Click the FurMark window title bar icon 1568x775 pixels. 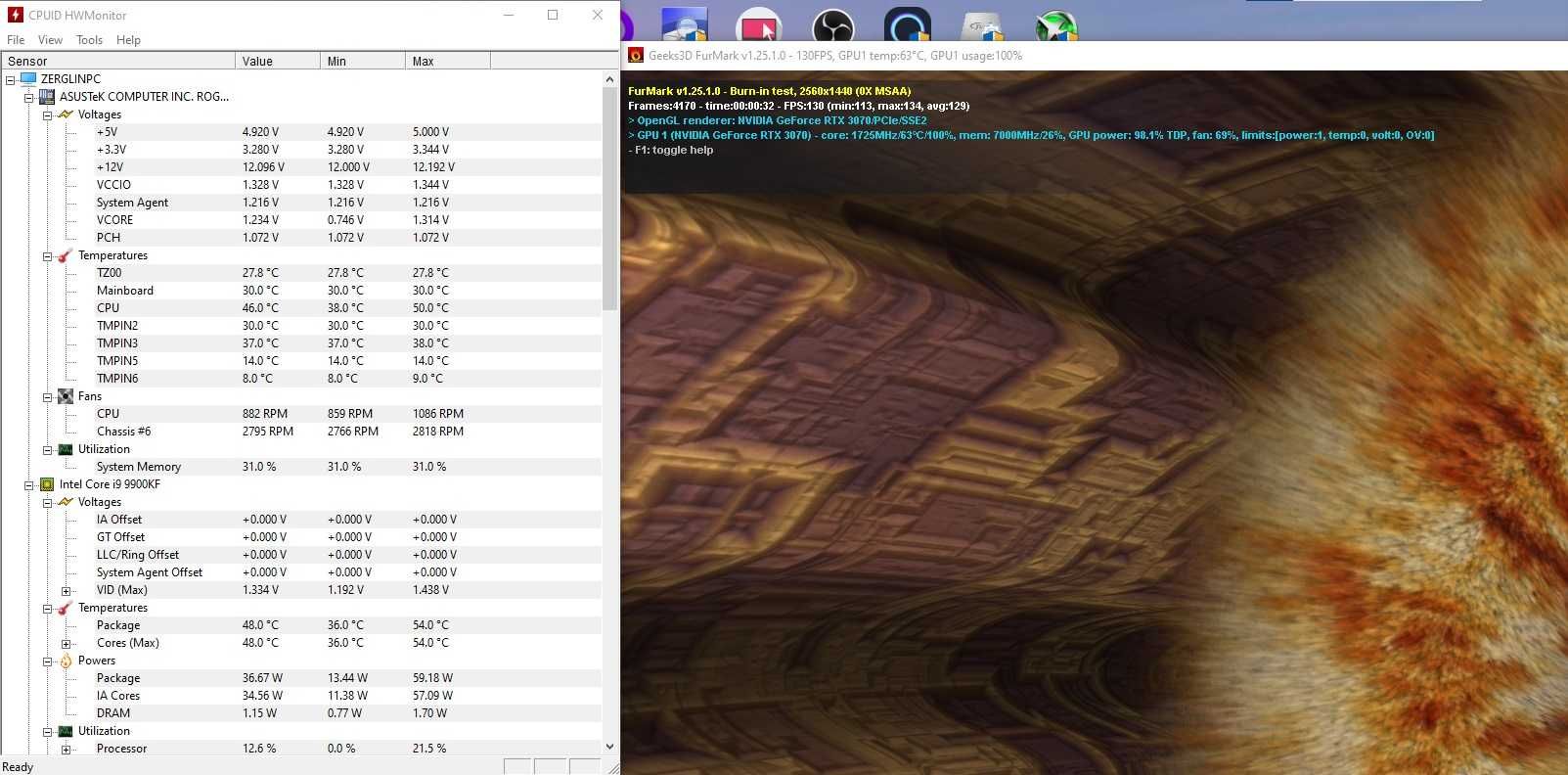coord(636,56)
